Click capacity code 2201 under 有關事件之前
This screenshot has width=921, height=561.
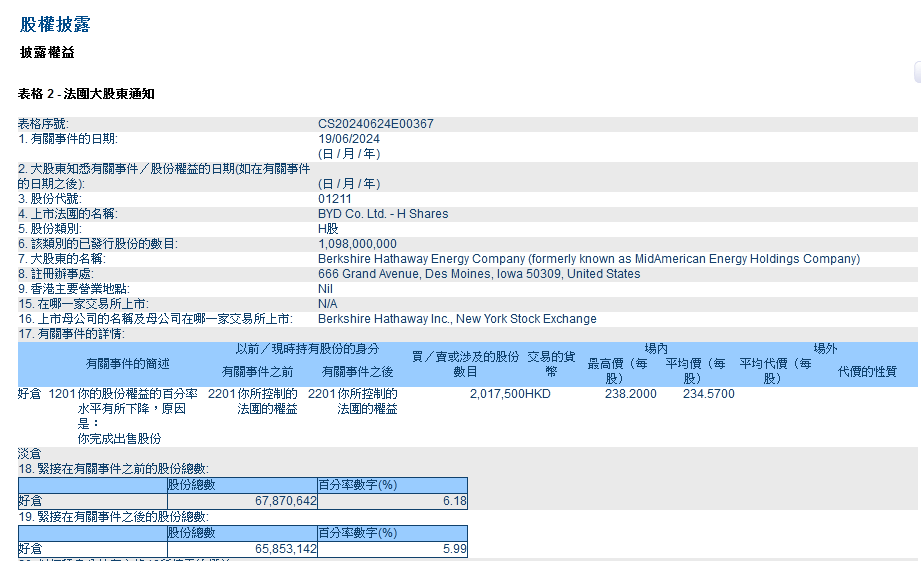222,394
